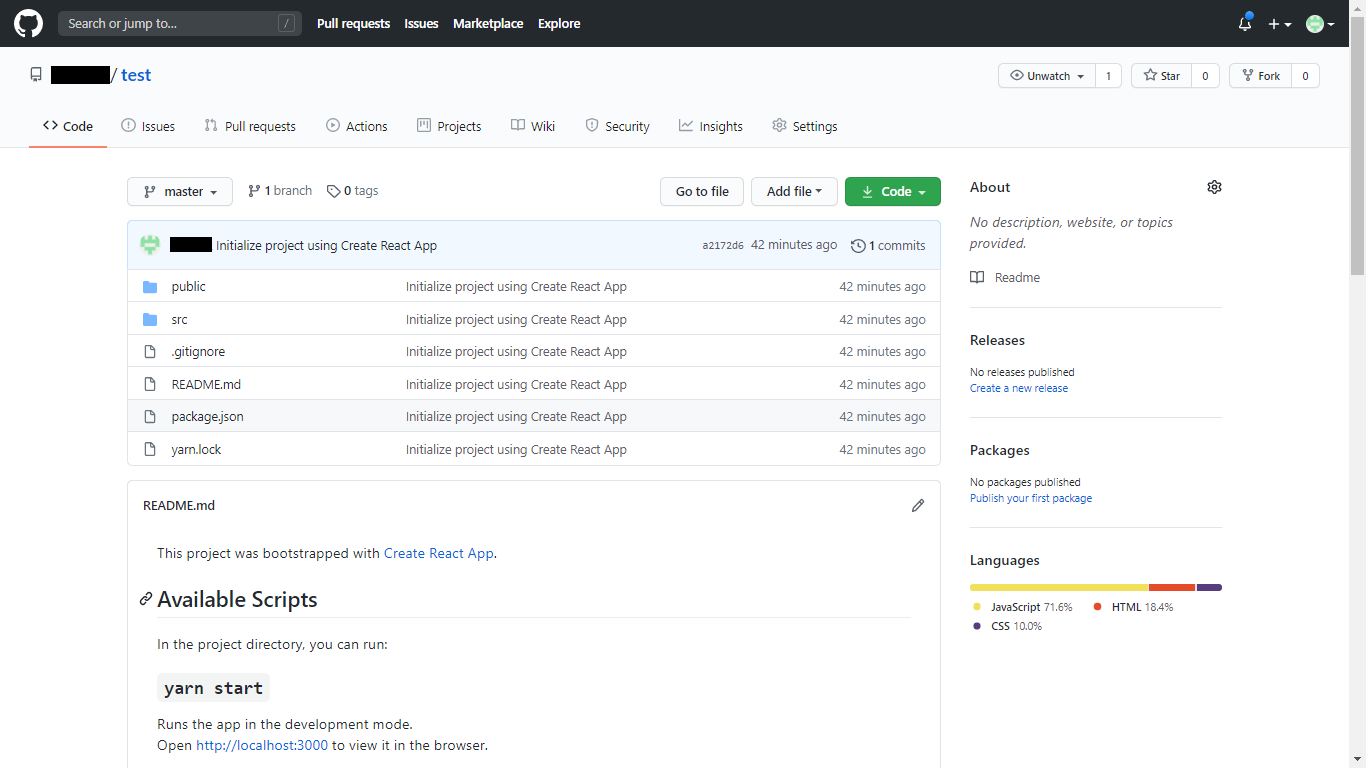Click the commit author avatar

click(x=150, y=245)
